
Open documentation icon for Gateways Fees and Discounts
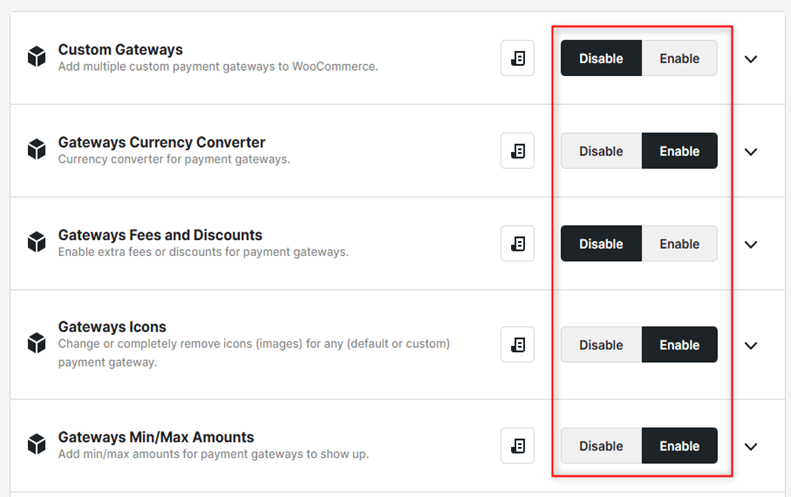pos(518,244)
